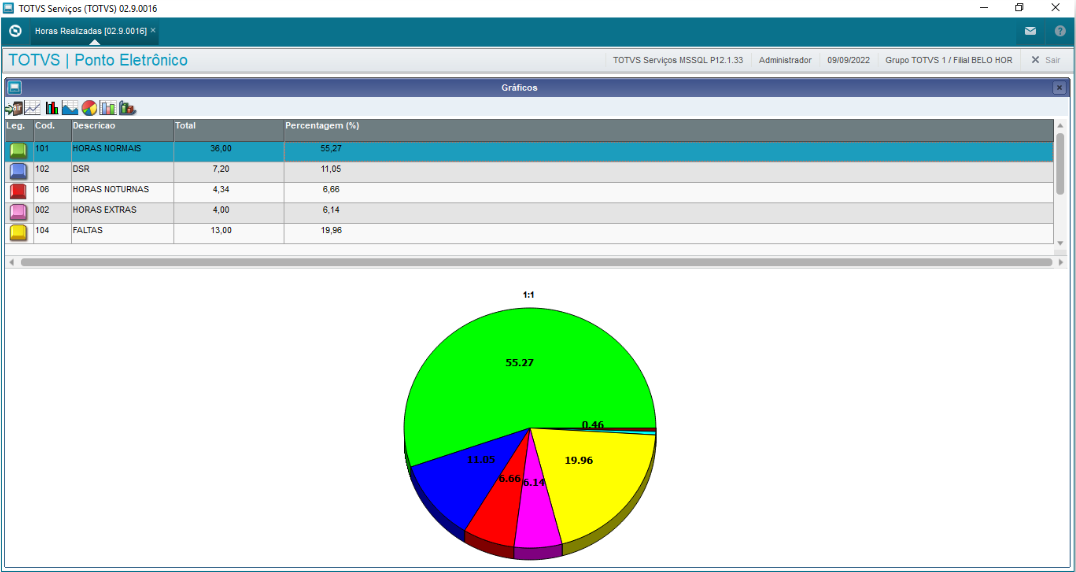Choose the area chart icon
The image size is (1076, 572).
(x=70, y=108)
